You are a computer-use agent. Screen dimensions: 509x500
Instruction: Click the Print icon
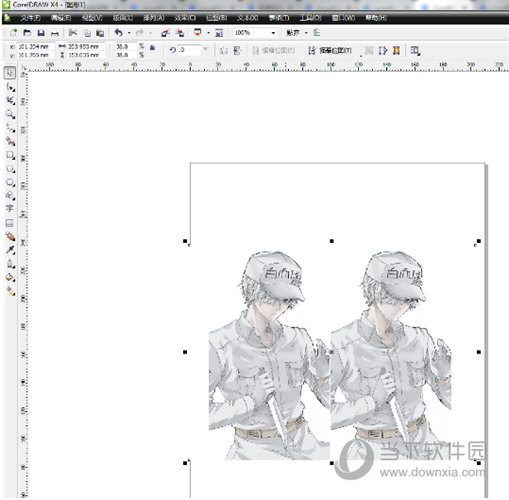click(55, 33)
